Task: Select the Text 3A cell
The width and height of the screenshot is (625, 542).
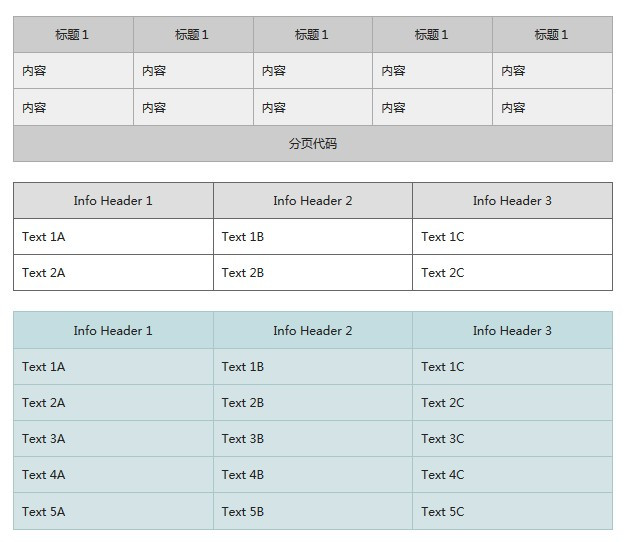Action: [x=44, y=439]
